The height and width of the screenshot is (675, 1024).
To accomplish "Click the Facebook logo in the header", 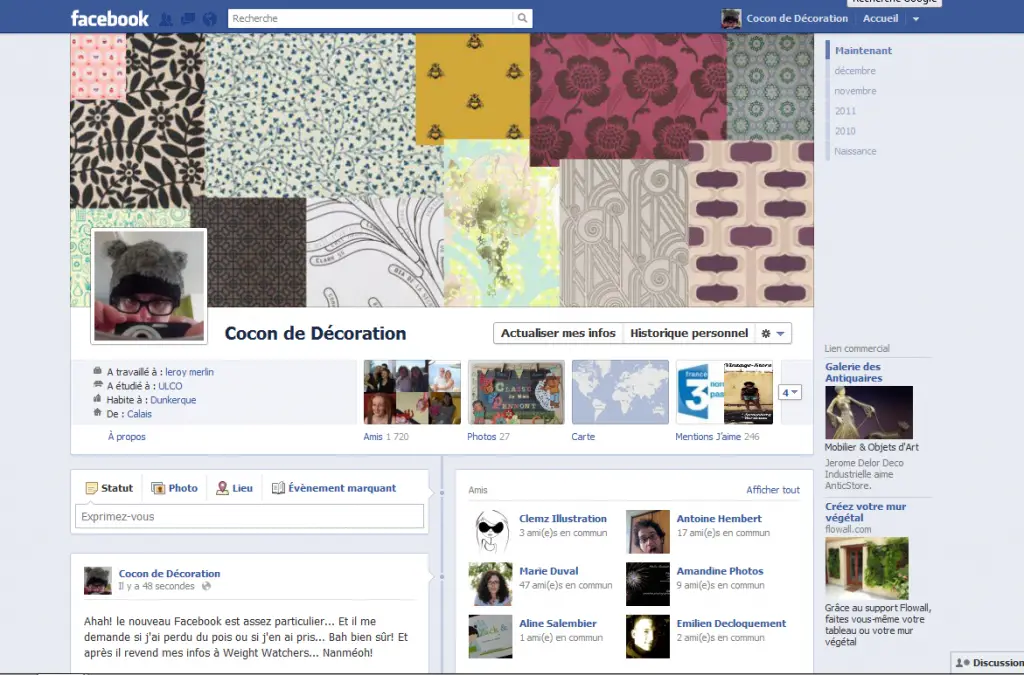I will click(110, 18).
